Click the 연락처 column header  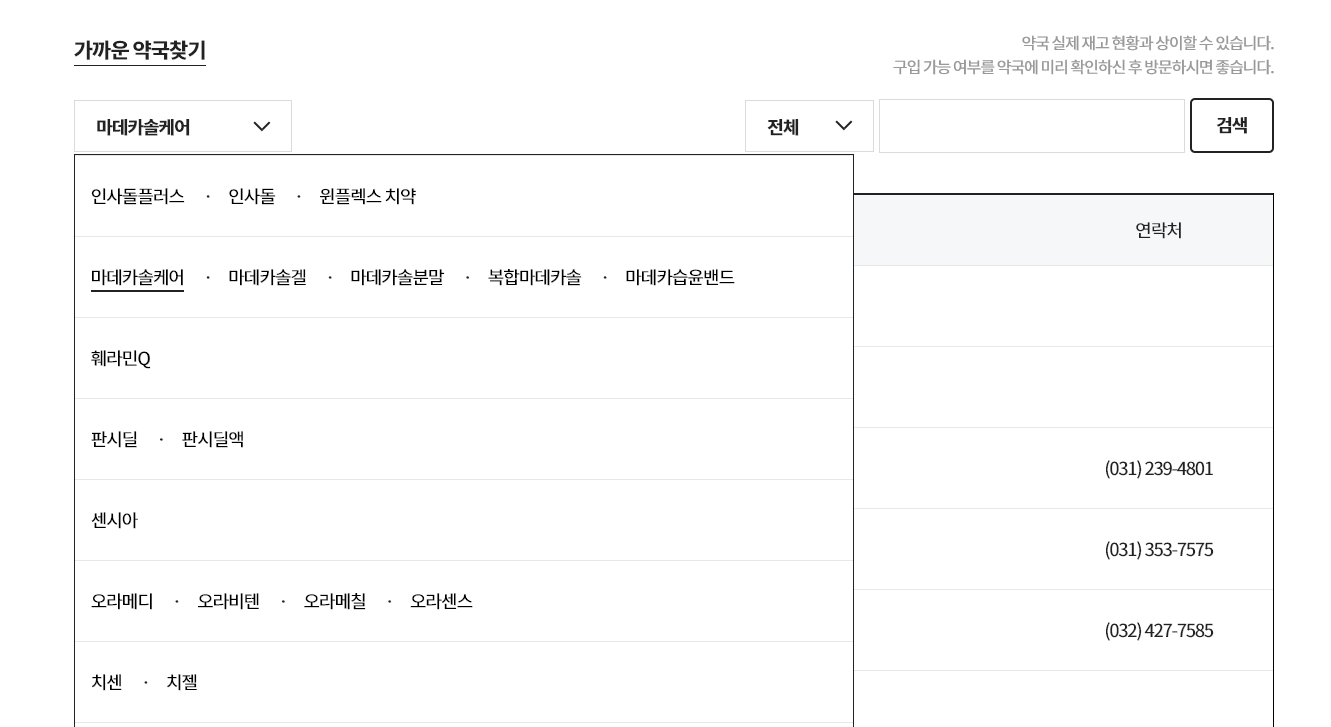(x=1159, y=230)
